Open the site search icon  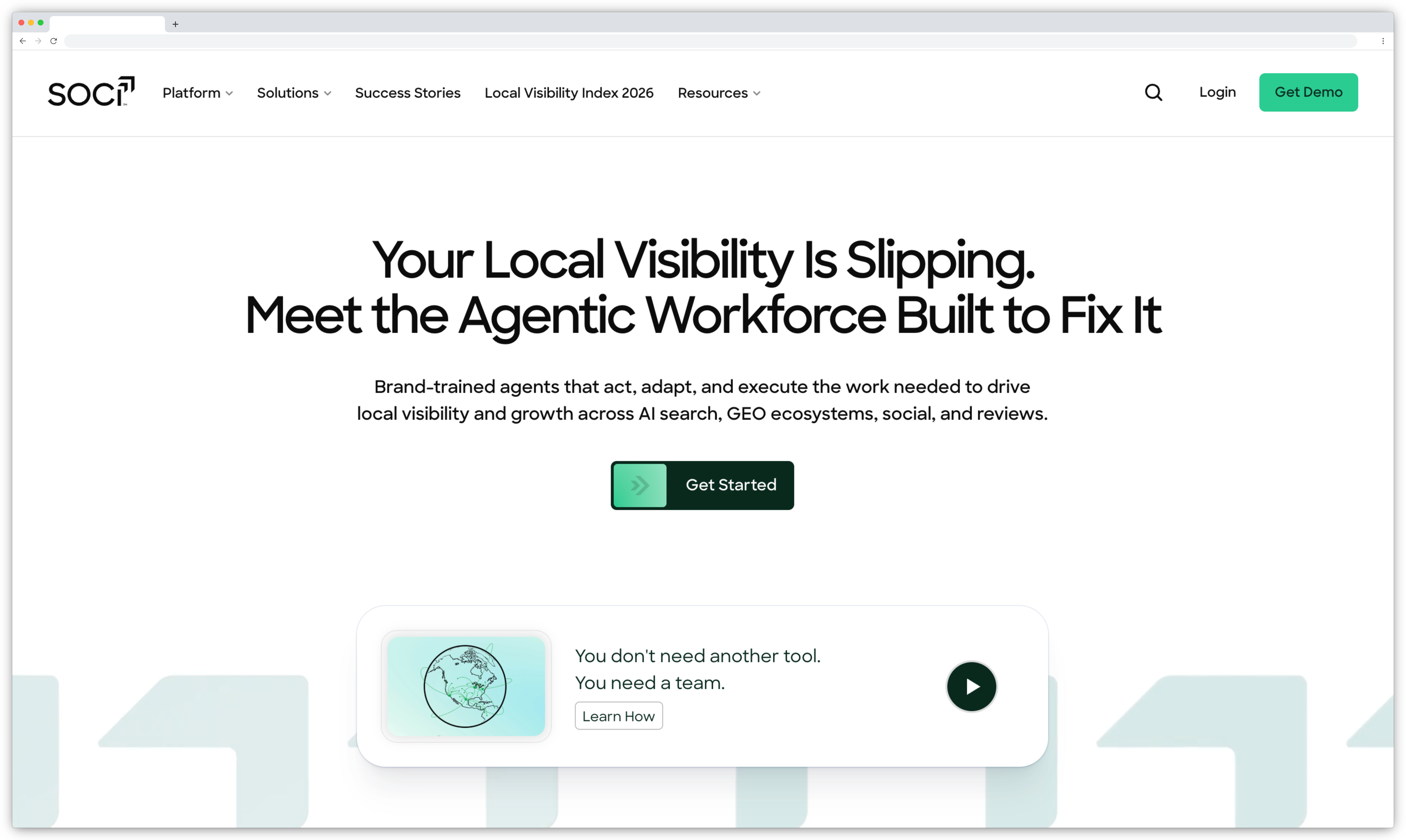point(1153,92)
